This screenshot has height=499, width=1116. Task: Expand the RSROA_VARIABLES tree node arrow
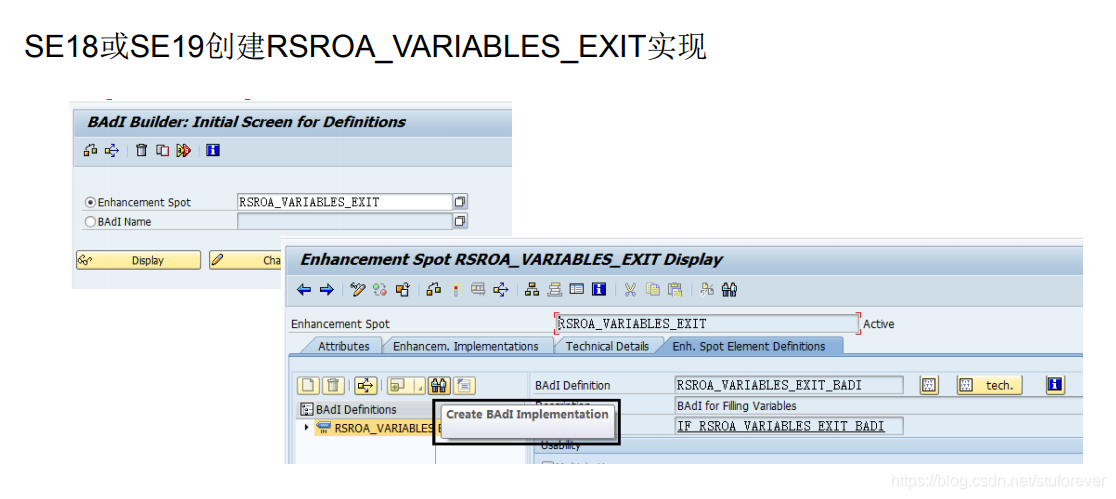coord(307,427)
